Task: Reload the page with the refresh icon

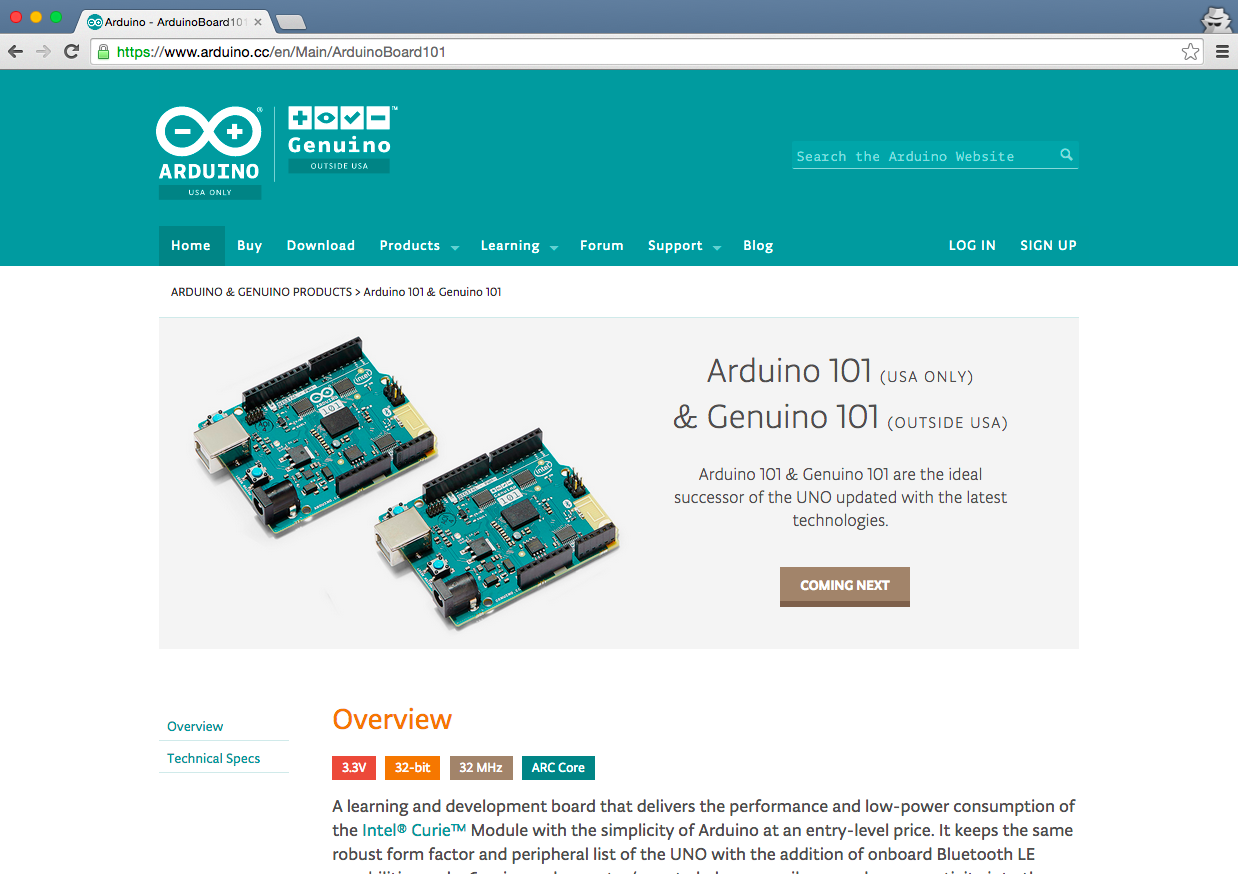Action: coord(72,52)
